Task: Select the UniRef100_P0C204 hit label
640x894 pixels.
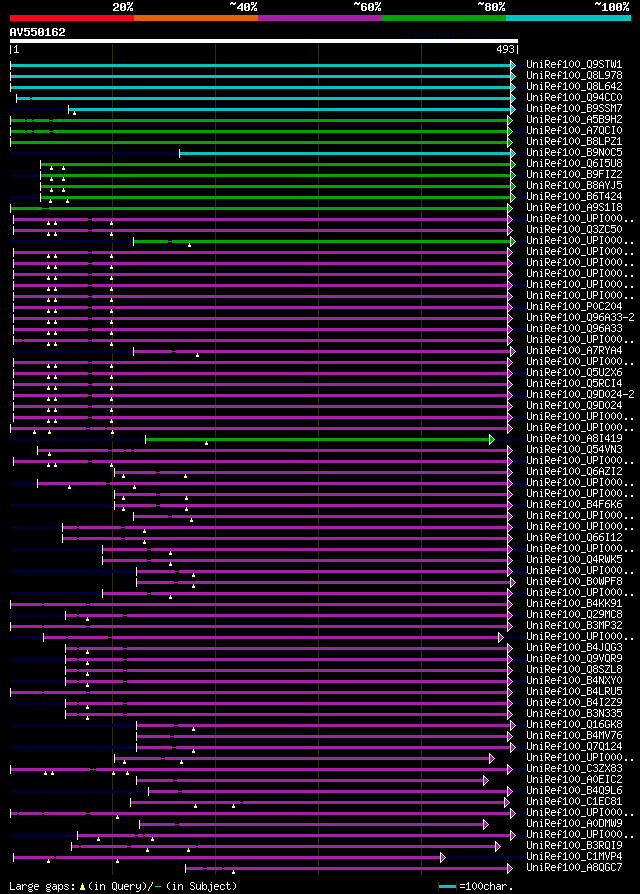Action: pyautogui.click(x=574, y=307)
